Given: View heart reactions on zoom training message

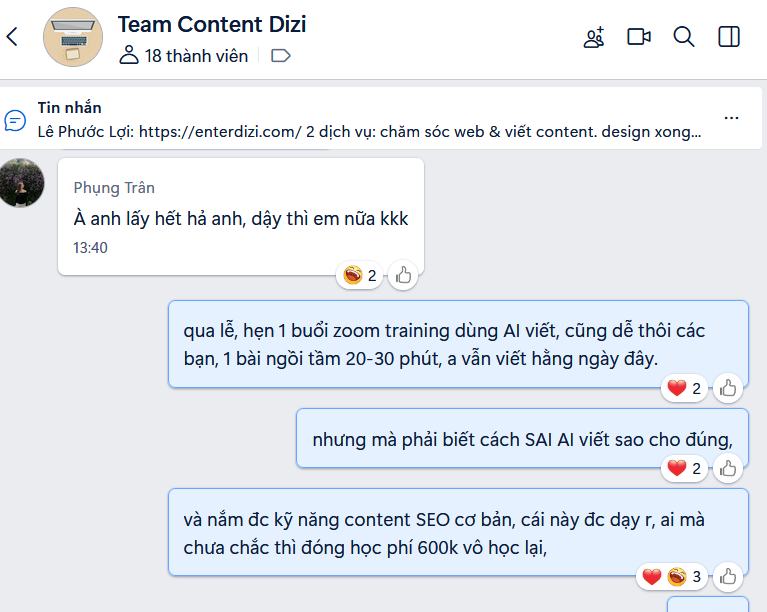Looking at the screenshot, I should point(685,388).
